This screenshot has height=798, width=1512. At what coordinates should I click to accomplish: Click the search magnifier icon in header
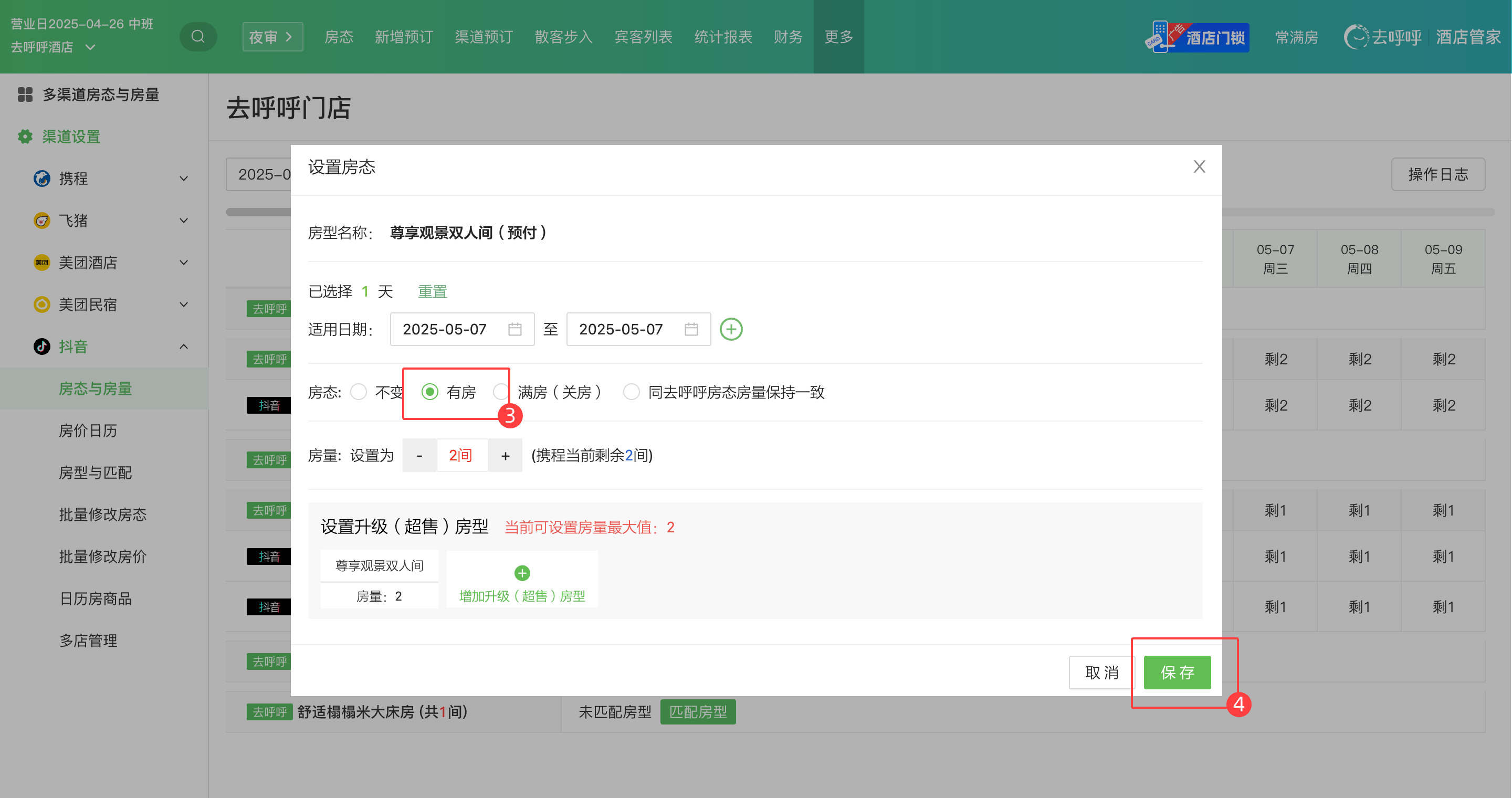[x=198, y=36]
